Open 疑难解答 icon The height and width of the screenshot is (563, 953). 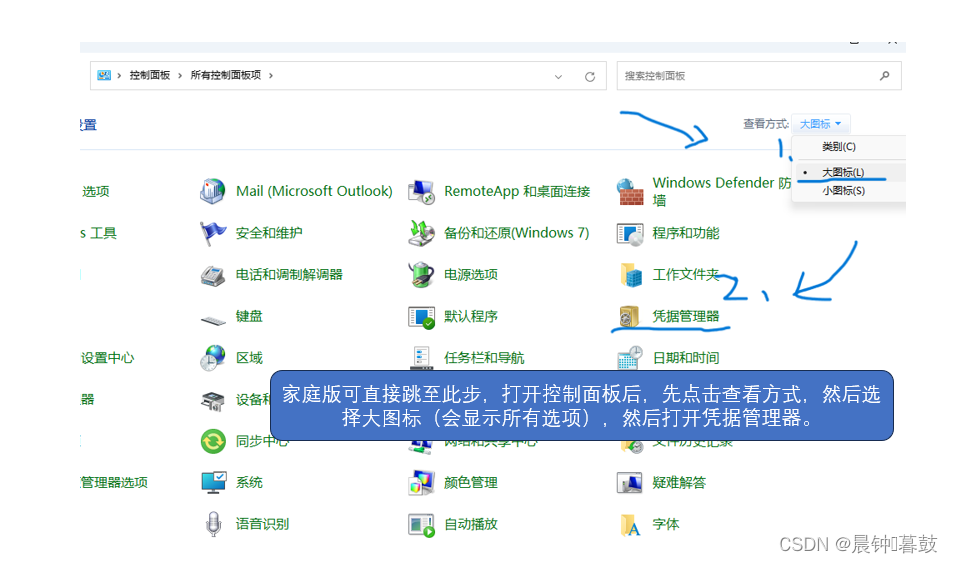630,483
